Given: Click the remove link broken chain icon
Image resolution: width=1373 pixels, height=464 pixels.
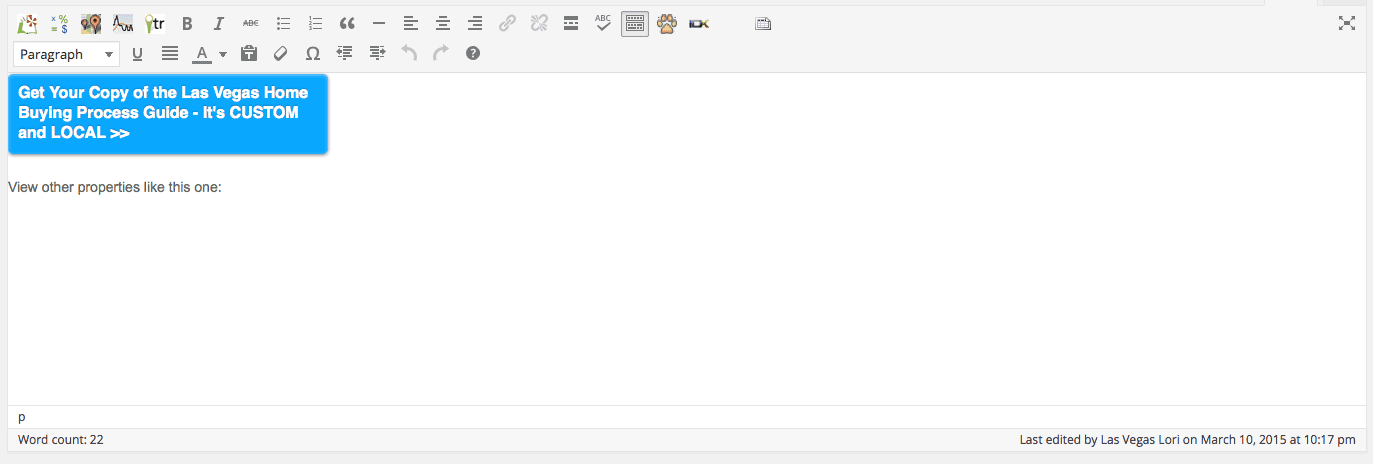Looking at the screenshot, I should pyautogui.click(x=539, y=23).
